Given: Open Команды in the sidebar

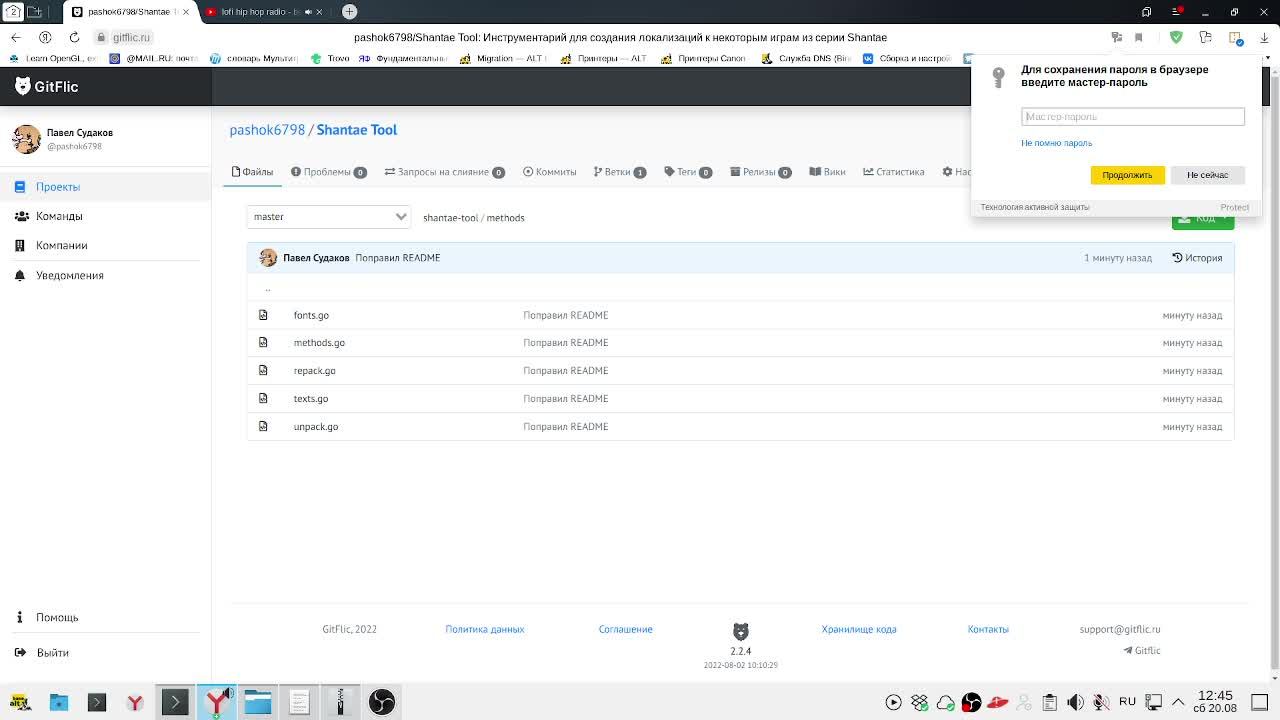Looking at the screenshot, I should click(x=59, y=216).
